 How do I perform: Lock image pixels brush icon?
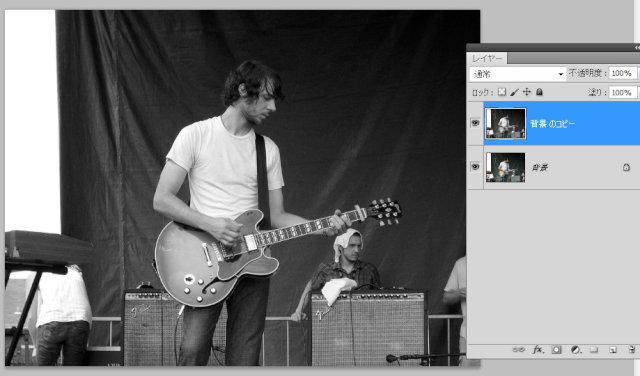[515, 92]
